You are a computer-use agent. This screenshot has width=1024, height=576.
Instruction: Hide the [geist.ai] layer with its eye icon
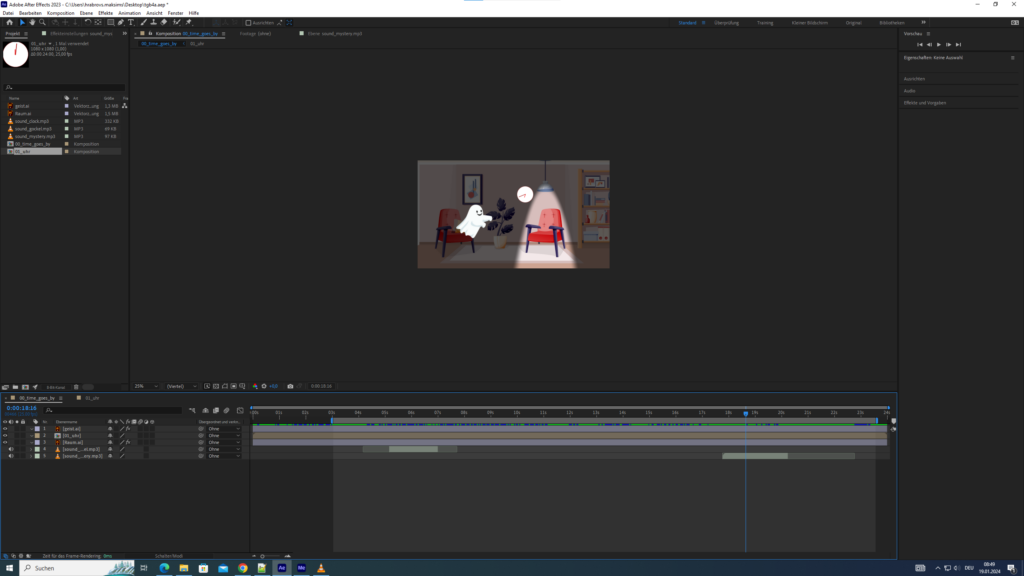5,428
